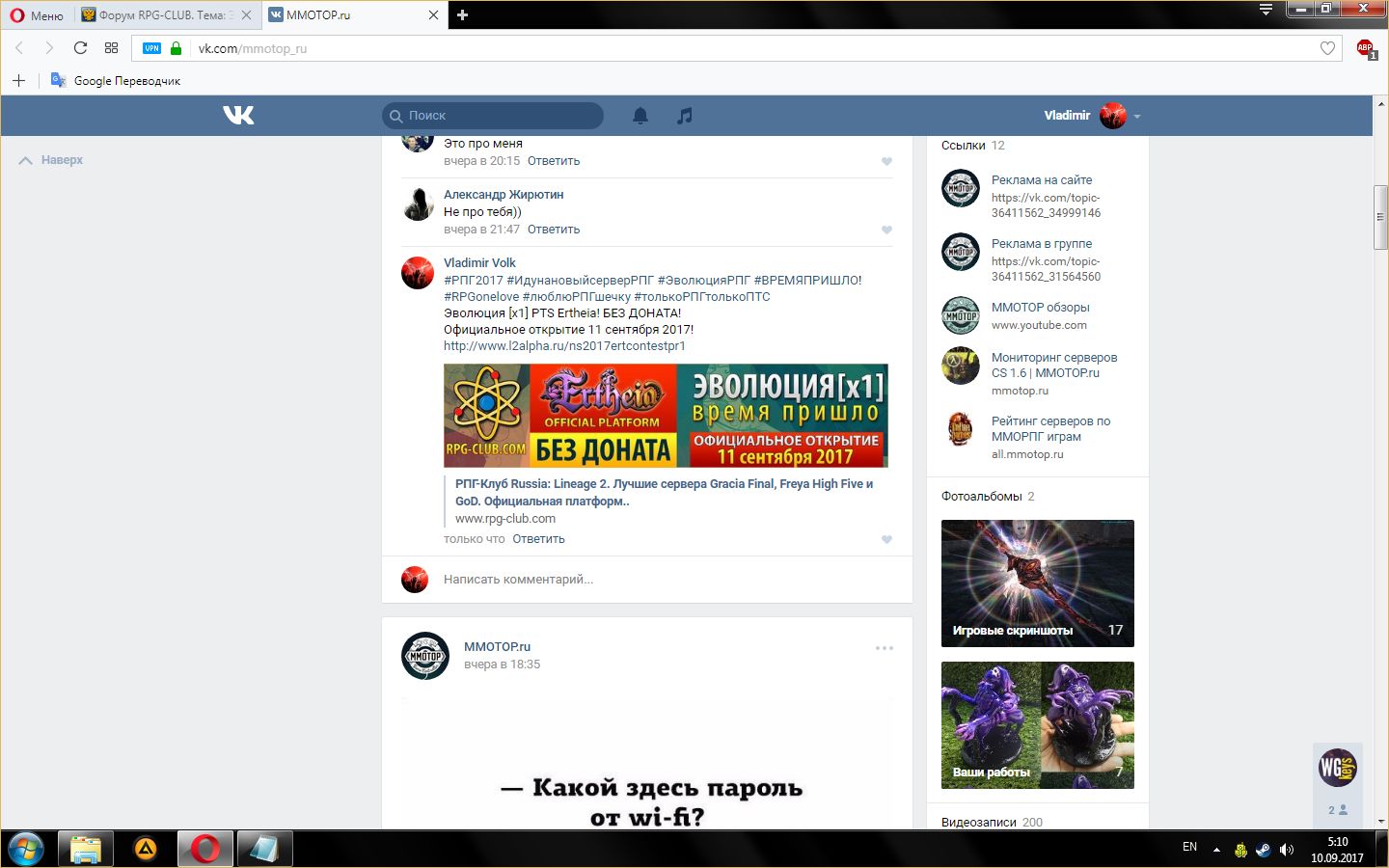Viewport: 1389px width, 868px height.
Task: Open the WG keys chat bubble
Action: pyautogui.click(x=1338, y=768)
